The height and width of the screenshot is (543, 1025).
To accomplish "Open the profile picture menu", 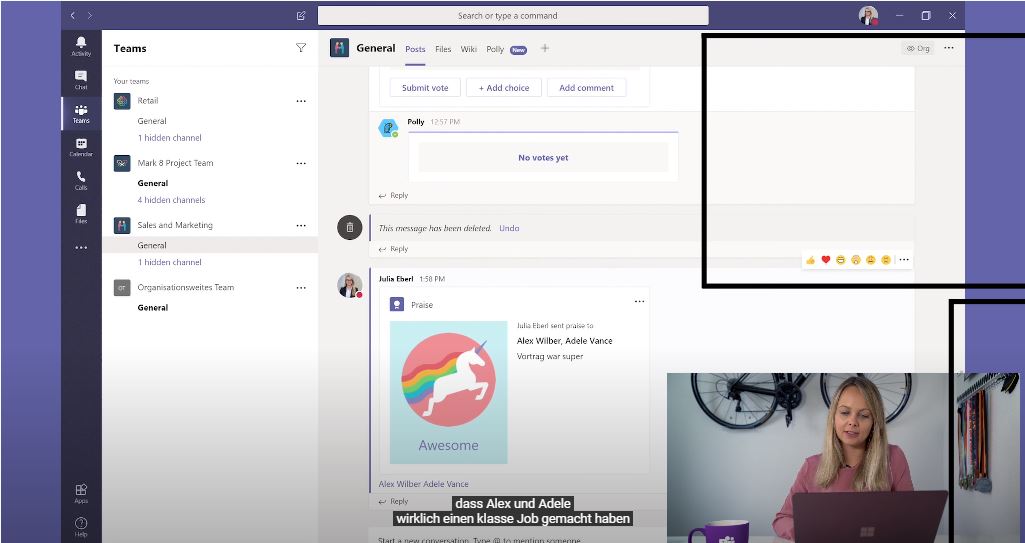I will coord(868,16).
